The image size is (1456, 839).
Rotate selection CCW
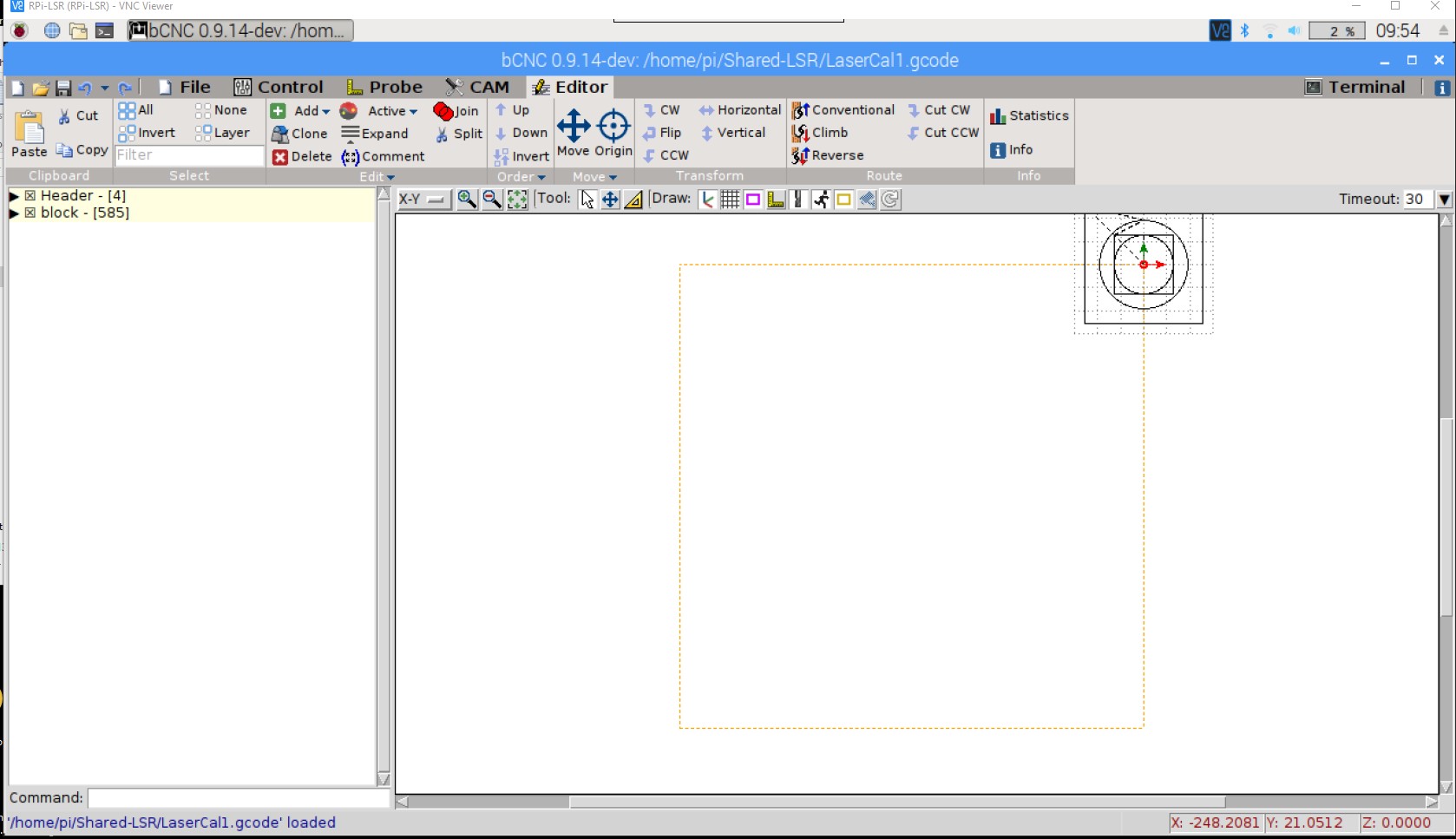click(666, 155)
